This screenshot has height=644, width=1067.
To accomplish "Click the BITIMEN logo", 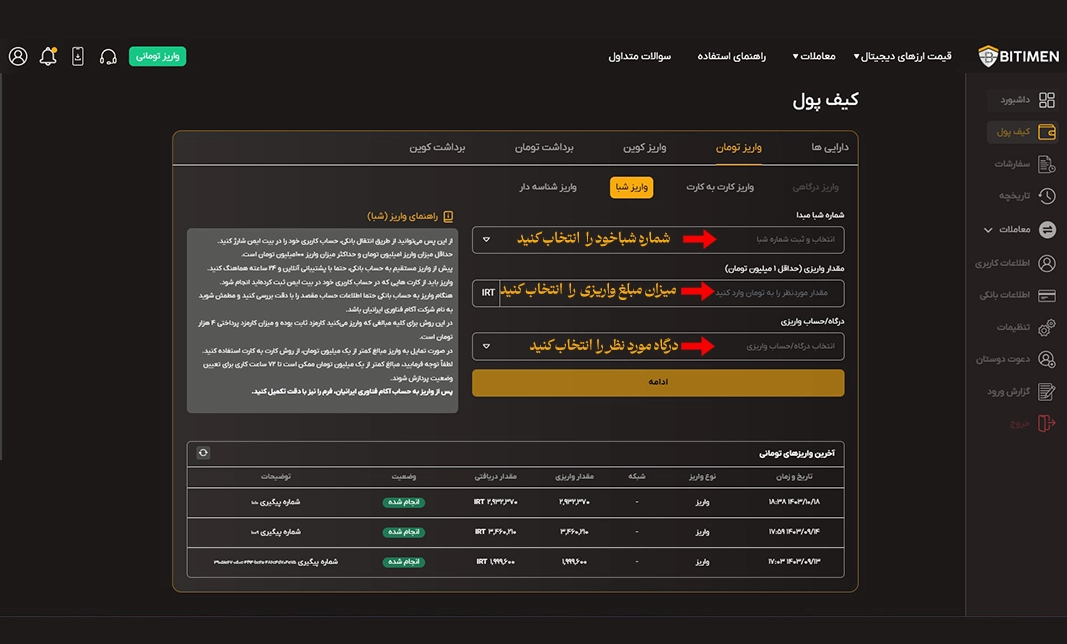I will (1018, 56).
